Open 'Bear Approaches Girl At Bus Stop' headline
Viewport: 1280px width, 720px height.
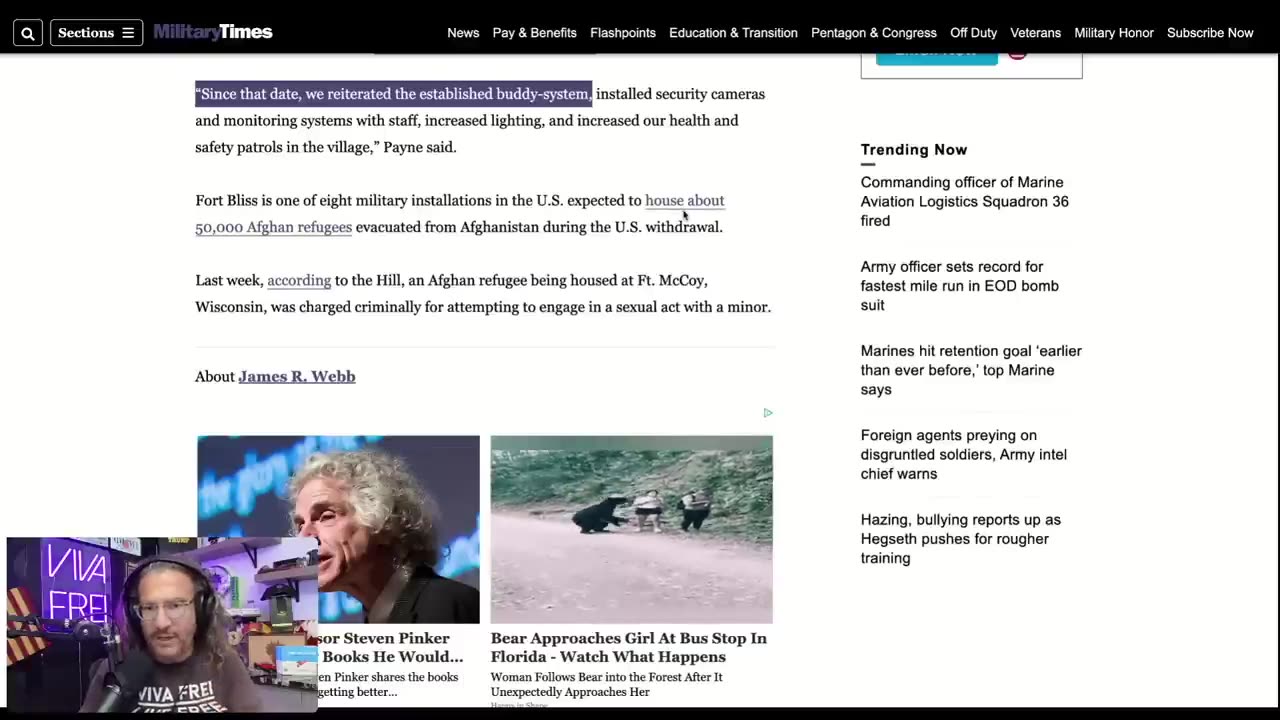[629, 647]
